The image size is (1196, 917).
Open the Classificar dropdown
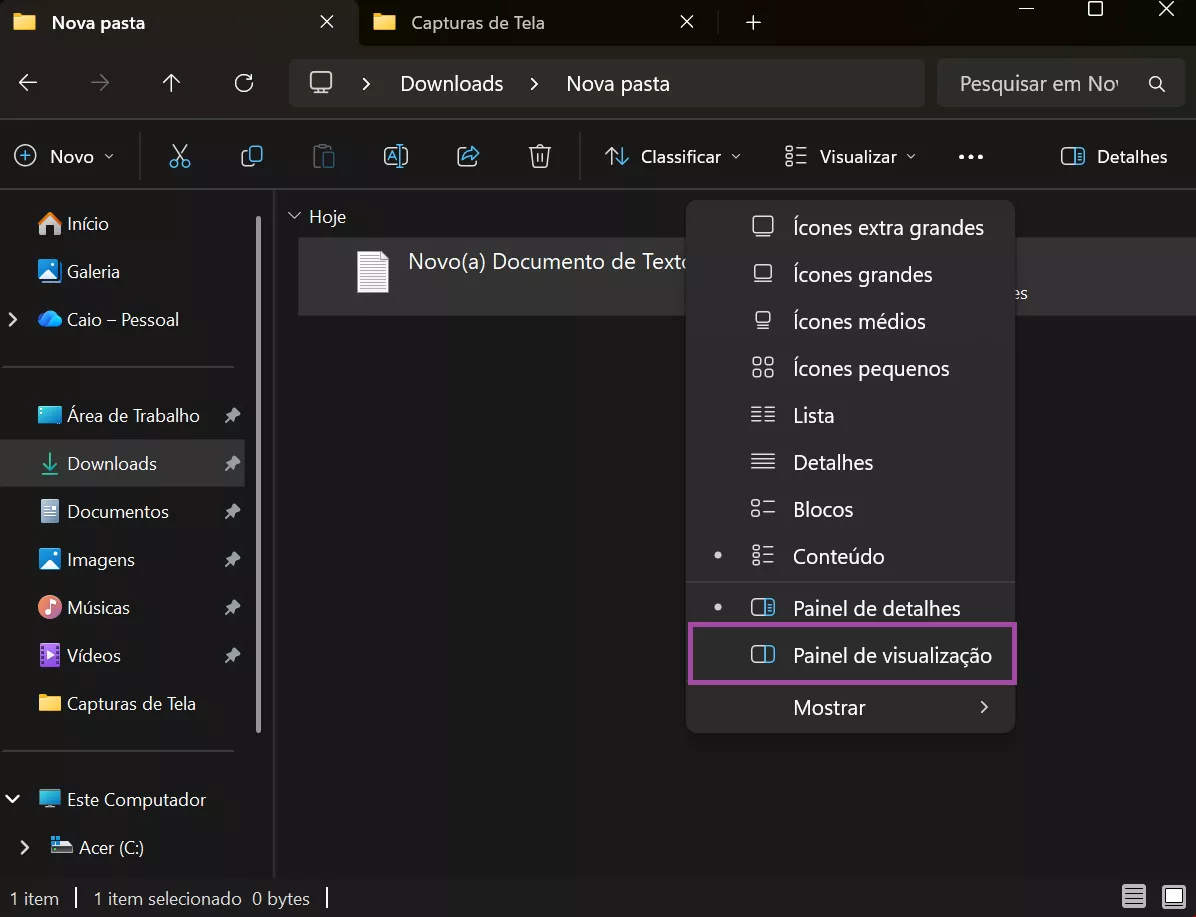[x=672, y=156]
